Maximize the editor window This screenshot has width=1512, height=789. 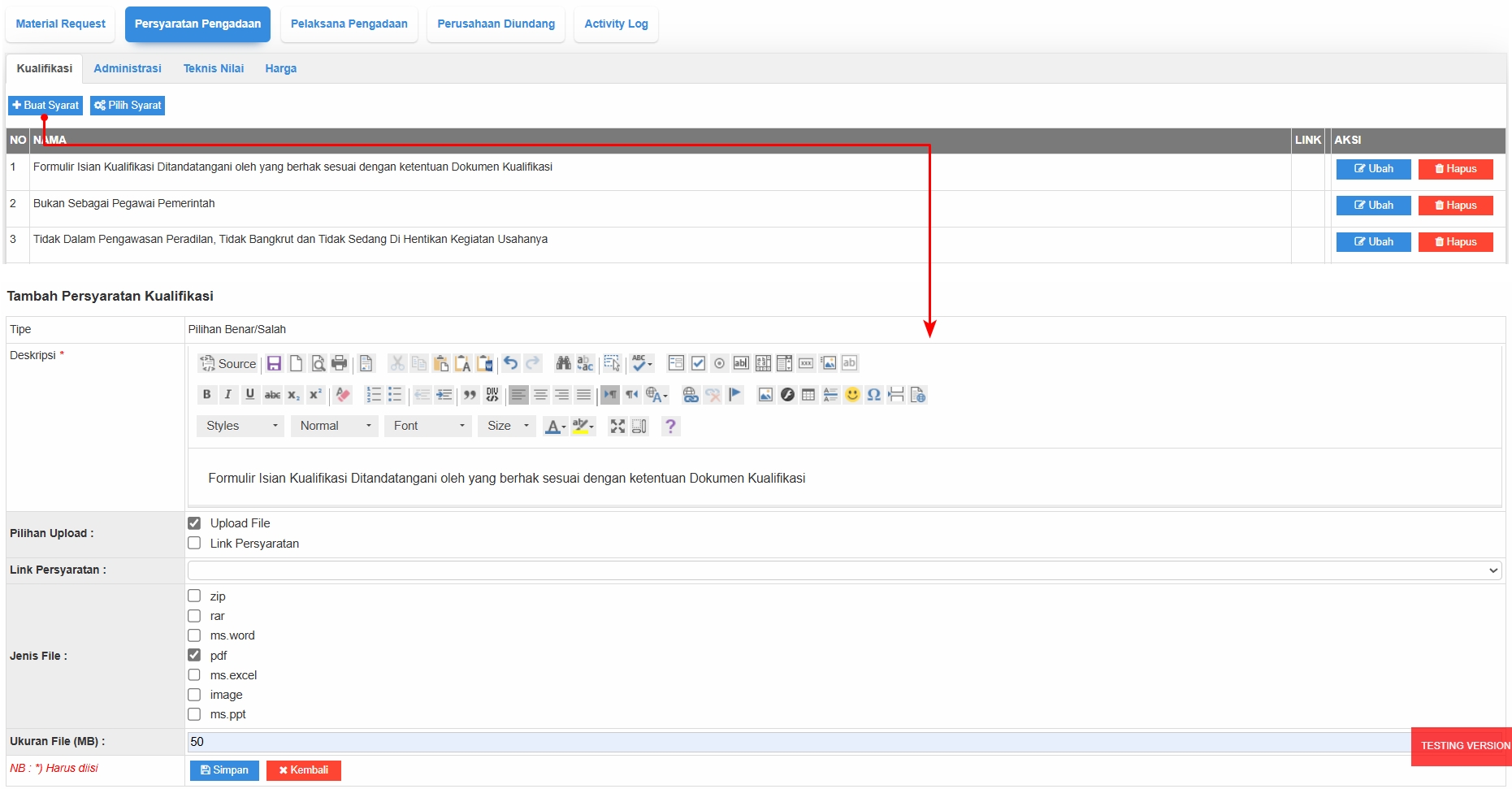coord(617,427)
